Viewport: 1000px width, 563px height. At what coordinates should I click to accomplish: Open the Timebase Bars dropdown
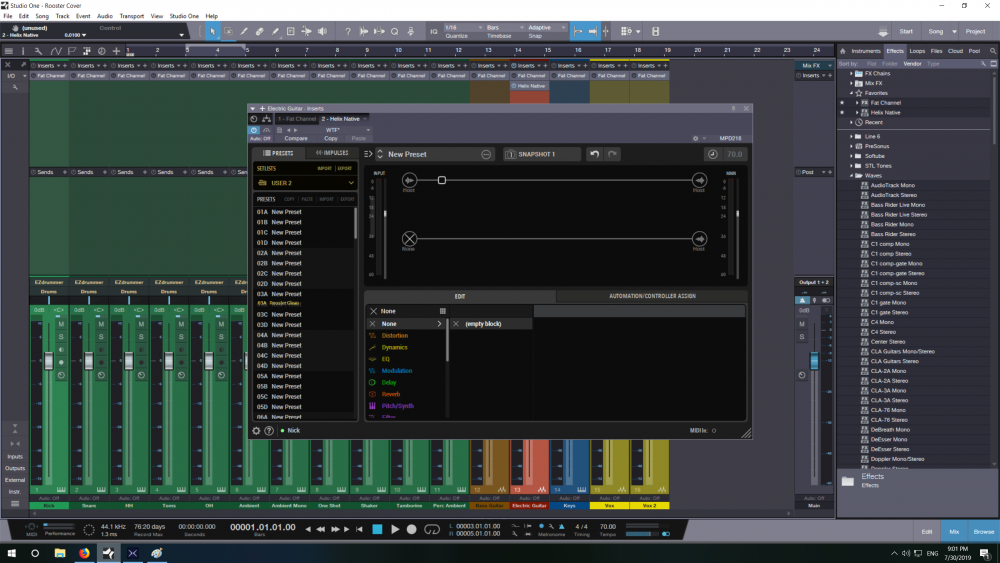click(505, 27)
